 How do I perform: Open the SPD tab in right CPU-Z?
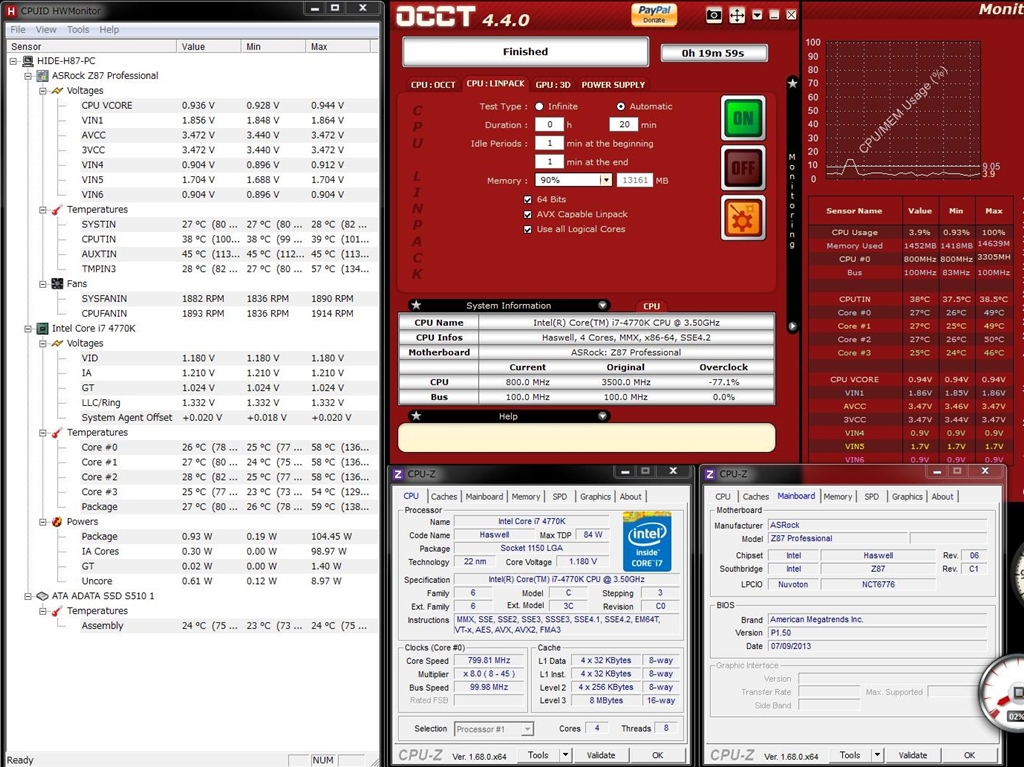[872, 497]
